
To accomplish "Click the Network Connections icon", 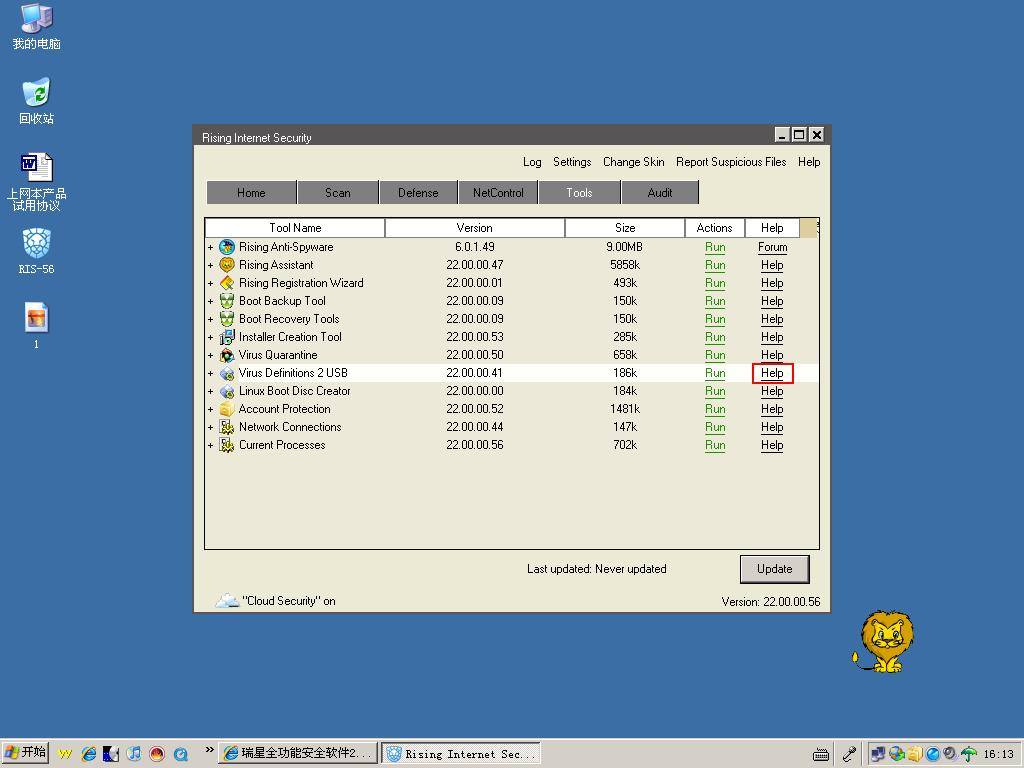I will point(227,426).
